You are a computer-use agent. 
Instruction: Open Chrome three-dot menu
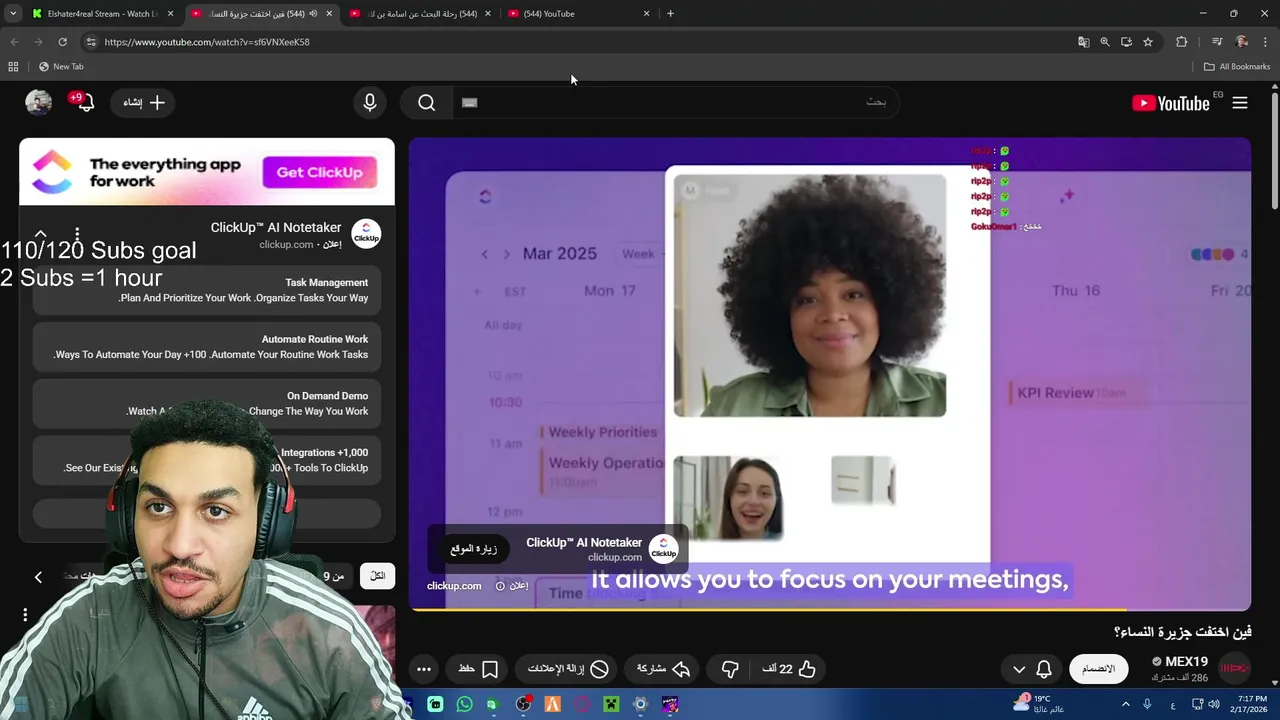(1266, 42)
